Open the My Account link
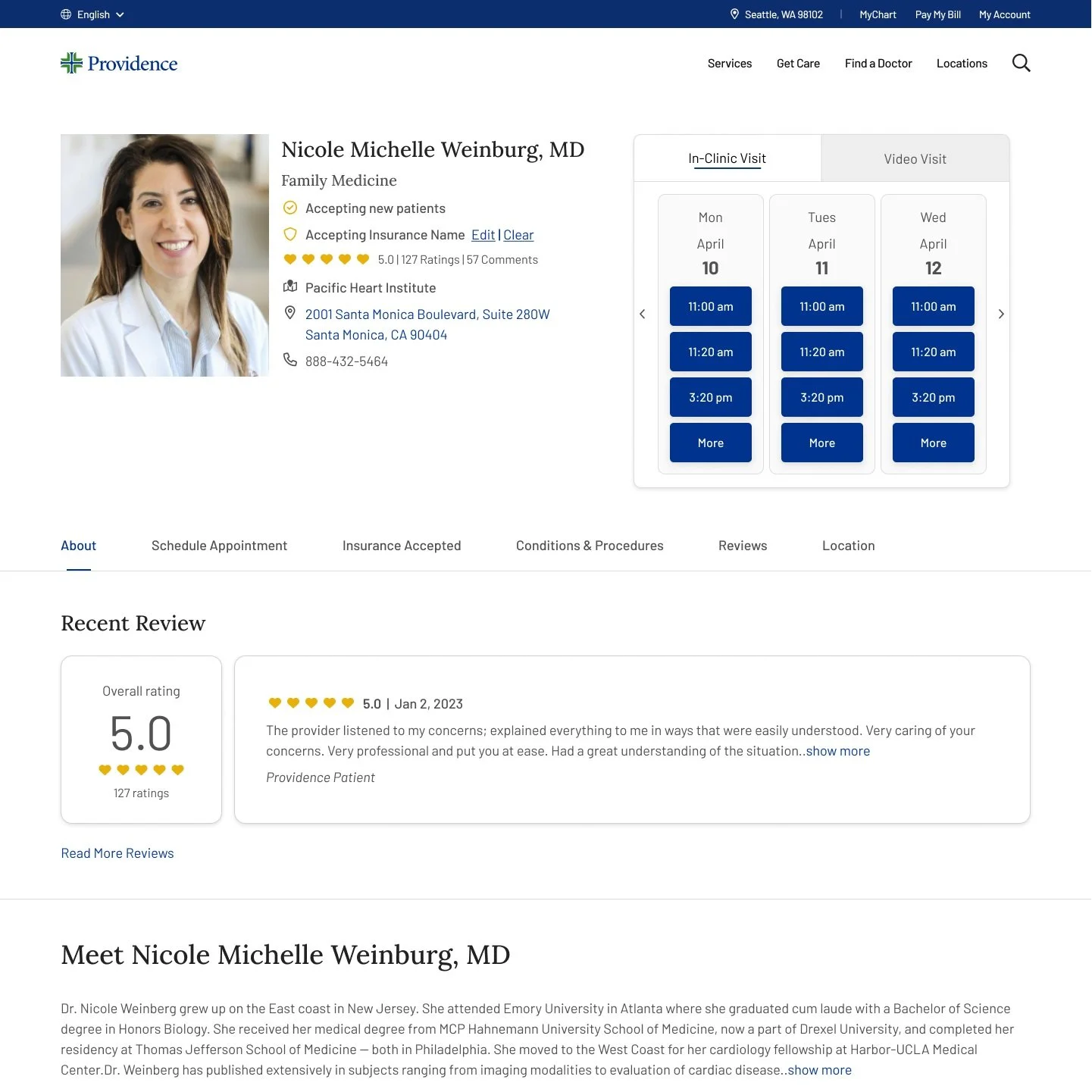The width and height of the screenshot is (1092, 1092). 1004,14
